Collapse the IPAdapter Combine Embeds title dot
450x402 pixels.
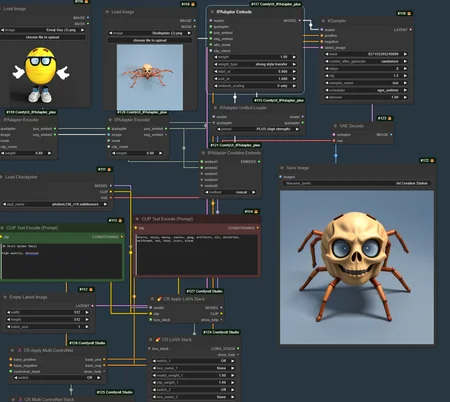(x=203, y=153)
